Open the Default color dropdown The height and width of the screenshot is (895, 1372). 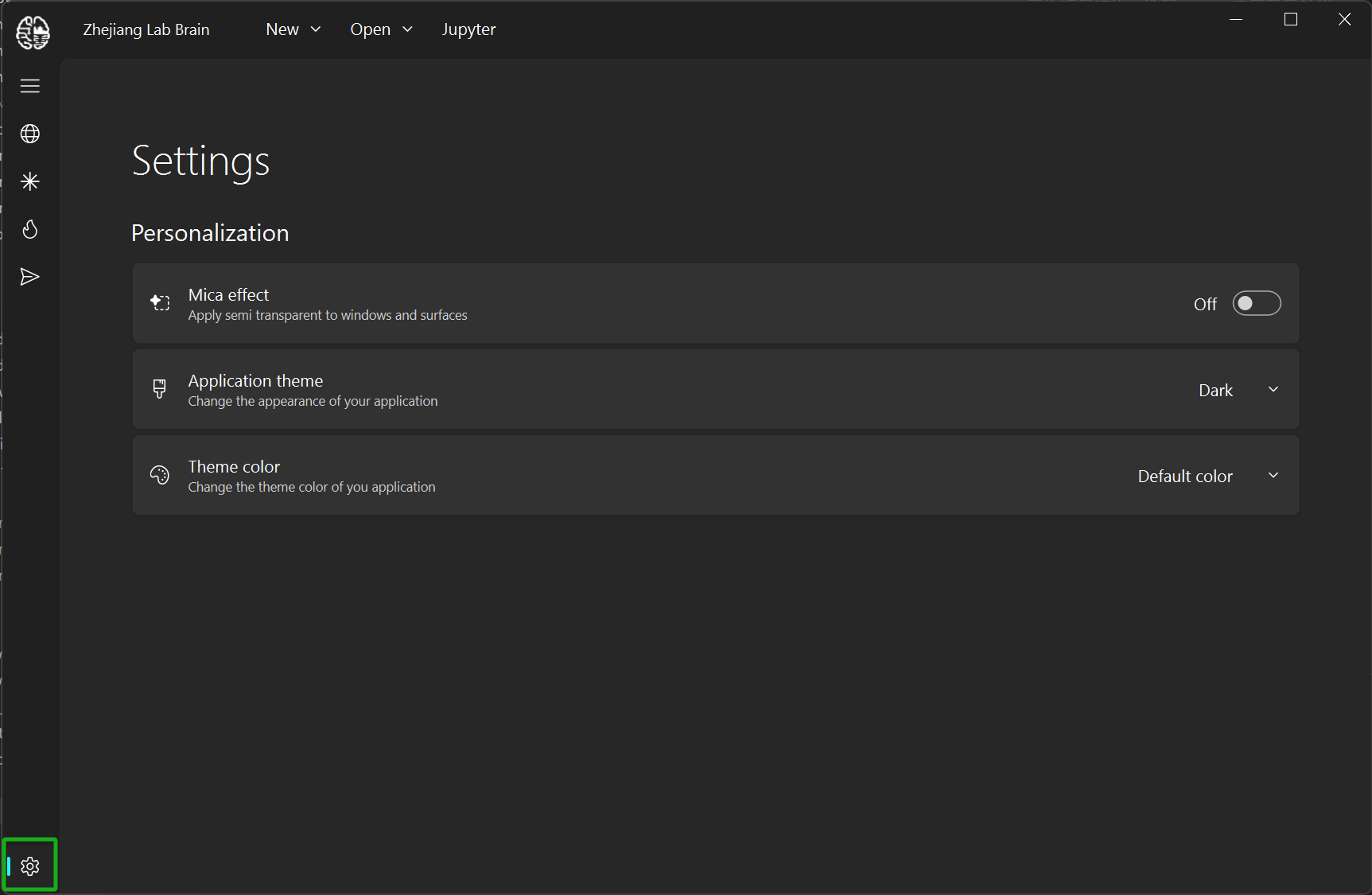pos(1208,476)
